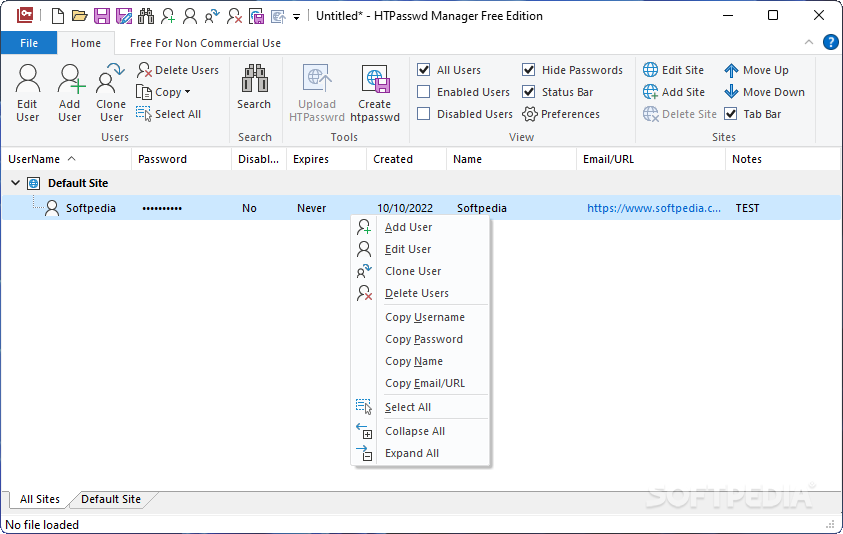
Task: Choose Clone User from context menu
Action: (420, 271)
